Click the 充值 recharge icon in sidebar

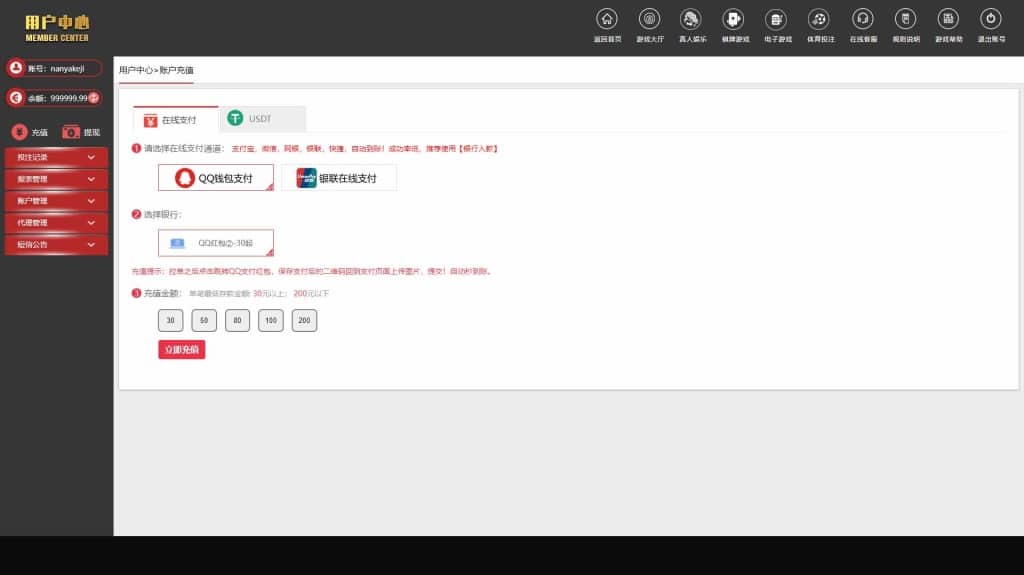[20, 132]
